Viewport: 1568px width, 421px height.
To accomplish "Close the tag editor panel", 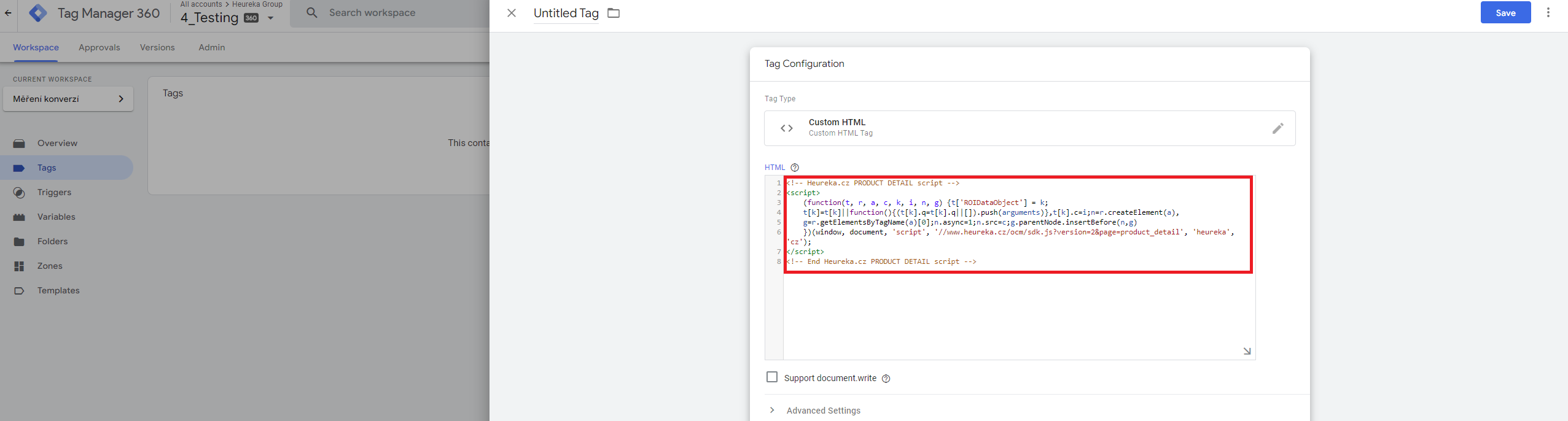I will click(x=512, y=13).
